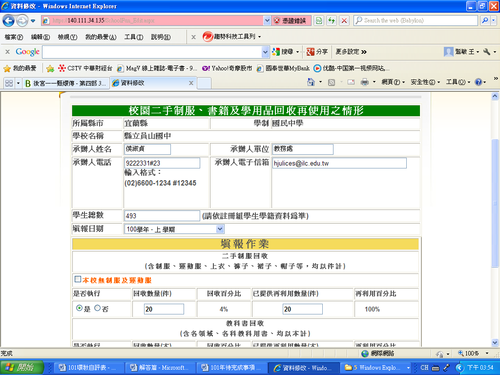Open the 安全性 (Safety) command menu
Screen dimensions: 500x375
[x=425, y=82]
